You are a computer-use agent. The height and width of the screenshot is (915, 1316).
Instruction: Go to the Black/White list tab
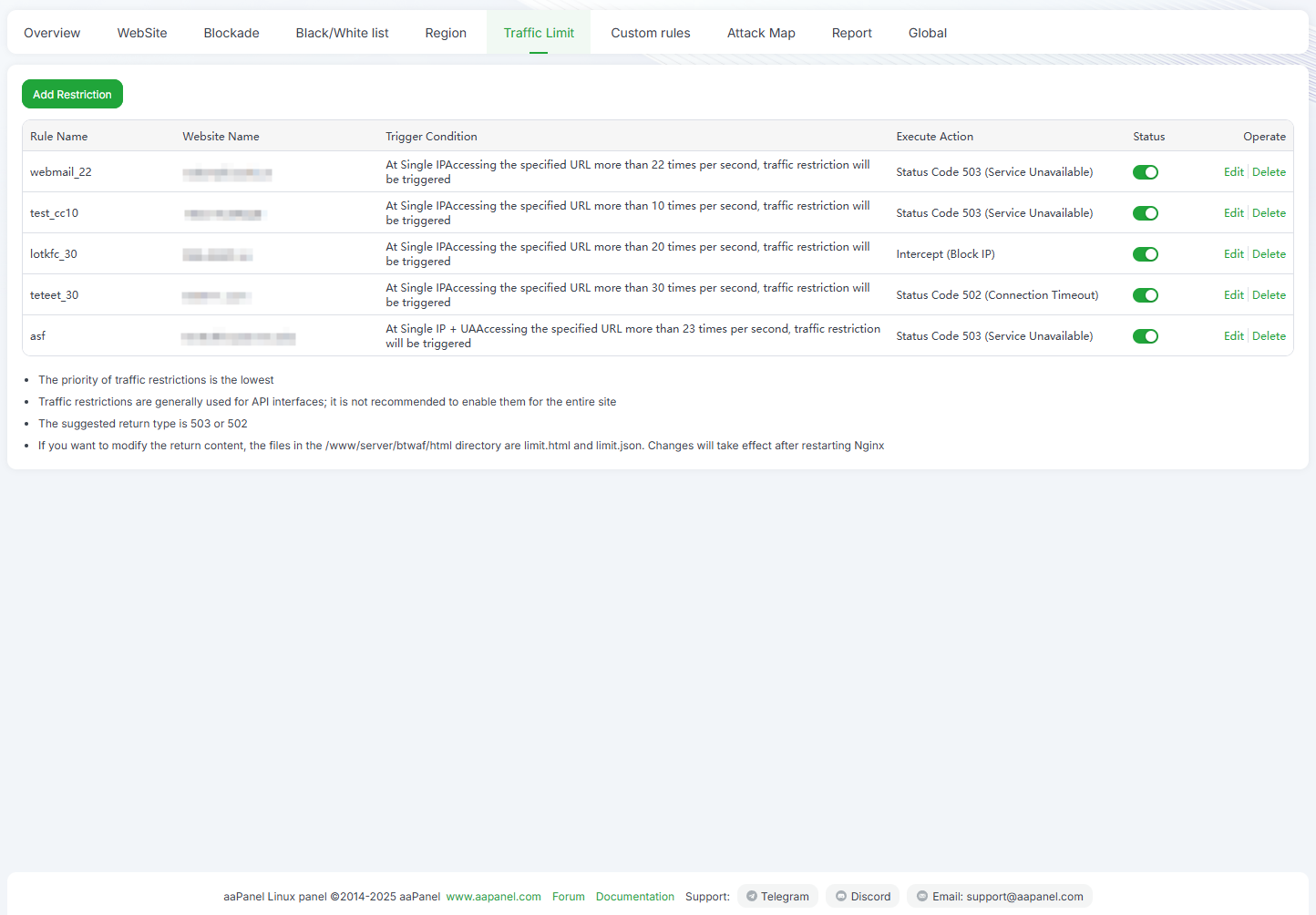click(342, 33)
